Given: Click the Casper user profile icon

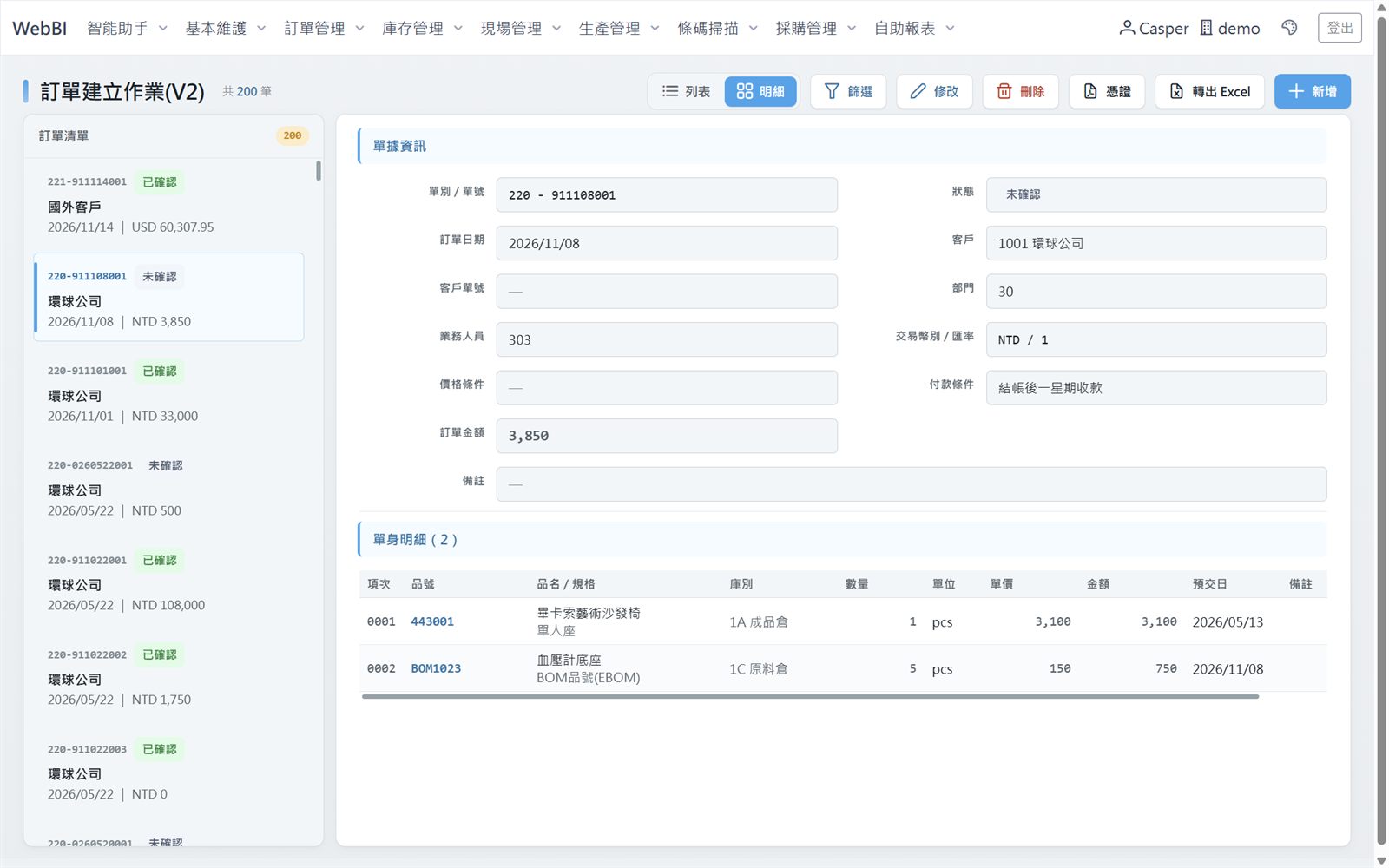Looking at the screenshot, I should pos(1127,28).
